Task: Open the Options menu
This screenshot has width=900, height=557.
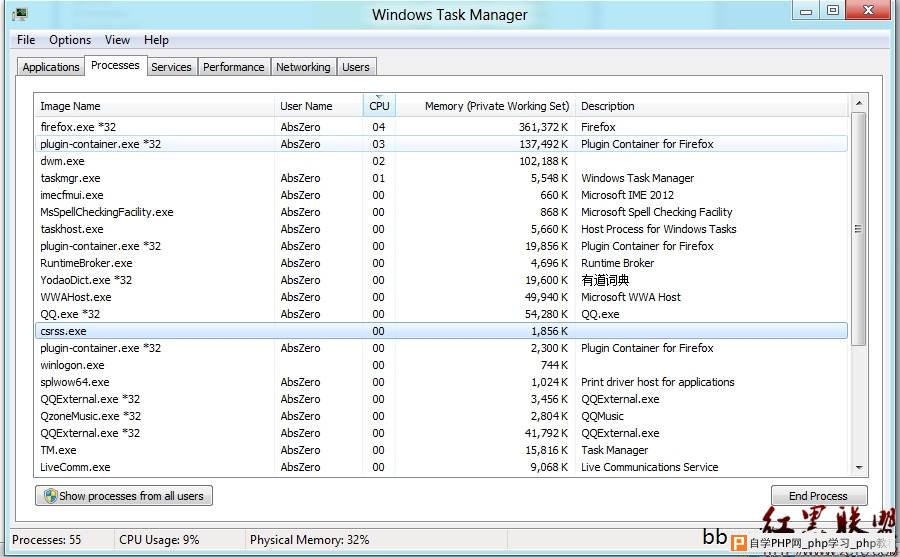Action: tap(70, 40)
